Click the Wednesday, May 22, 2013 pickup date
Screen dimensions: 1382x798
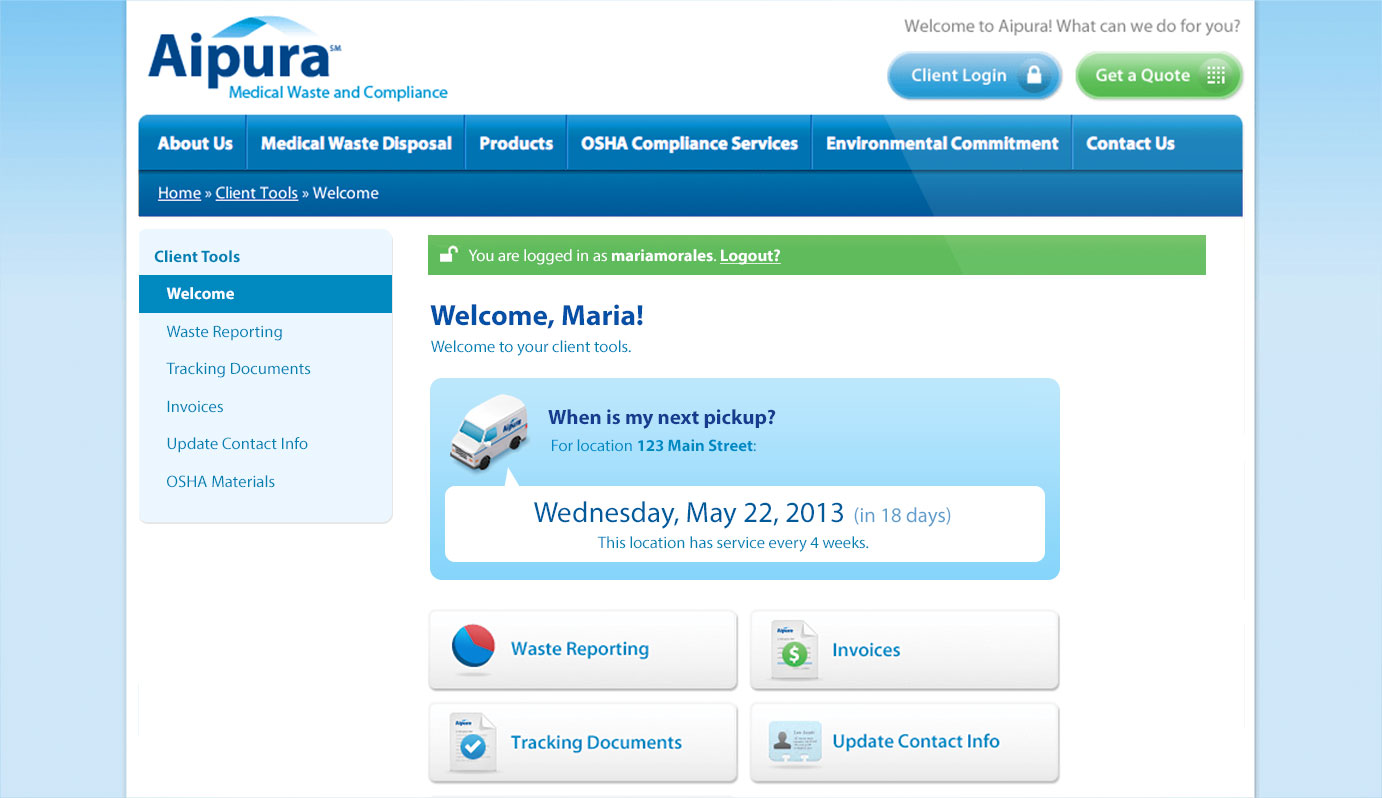click(x=689, y=513)
